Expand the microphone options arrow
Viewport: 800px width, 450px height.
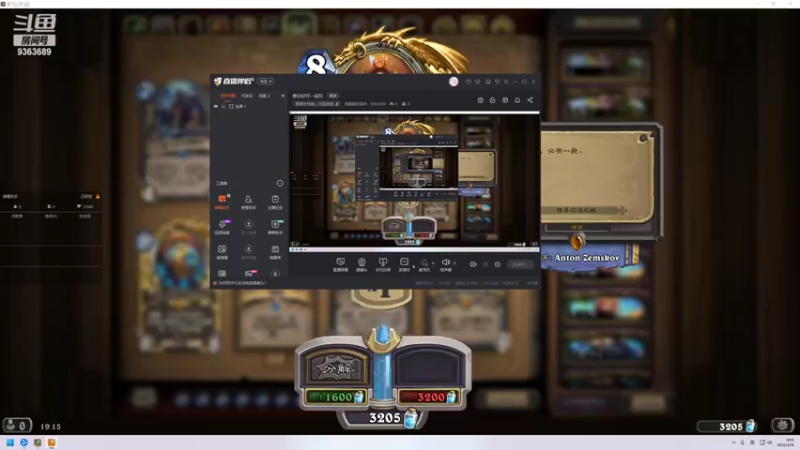click(433, 263)
